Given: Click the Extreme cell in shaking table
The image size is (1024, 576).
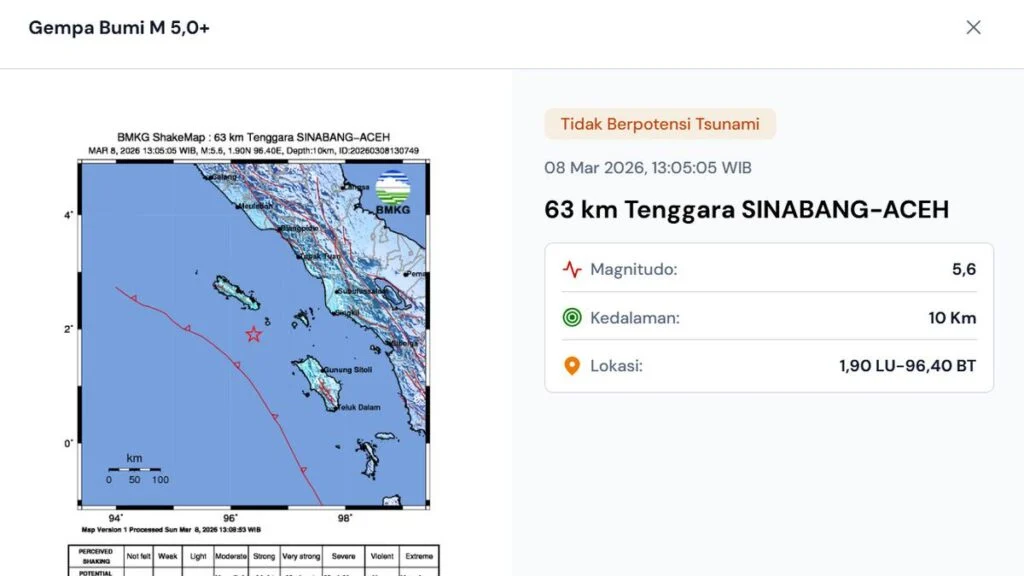Looking at the screenshot, I should 419,556.
